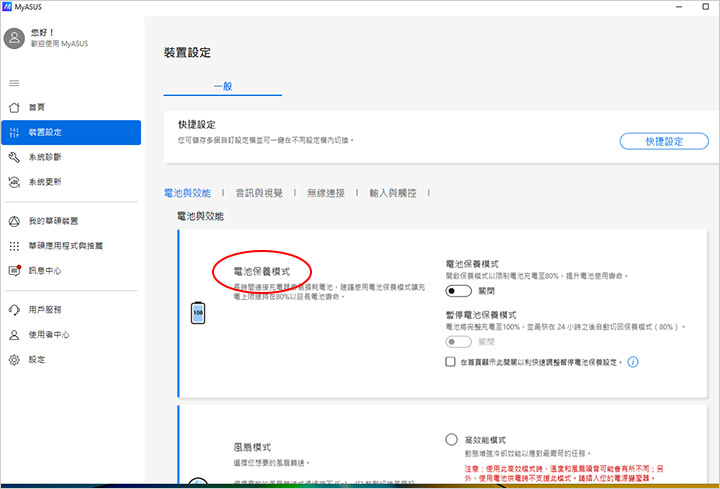Click the message icon for 訊息中心
Viewport: 720px width, 489px height.
[x=15, y=270]
